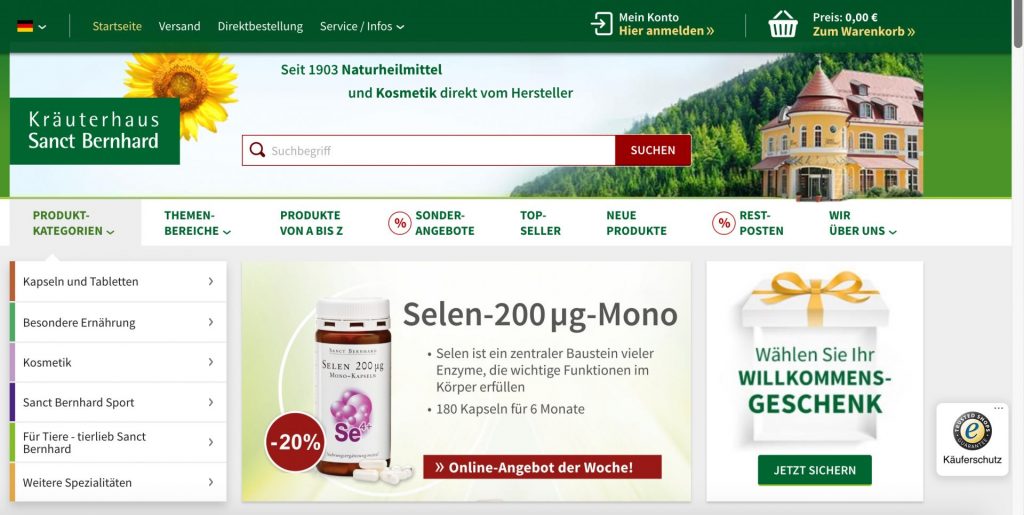The image size is (1024, 515).
Task: Open the German flag language selector
Action: (x=31, y=26)
